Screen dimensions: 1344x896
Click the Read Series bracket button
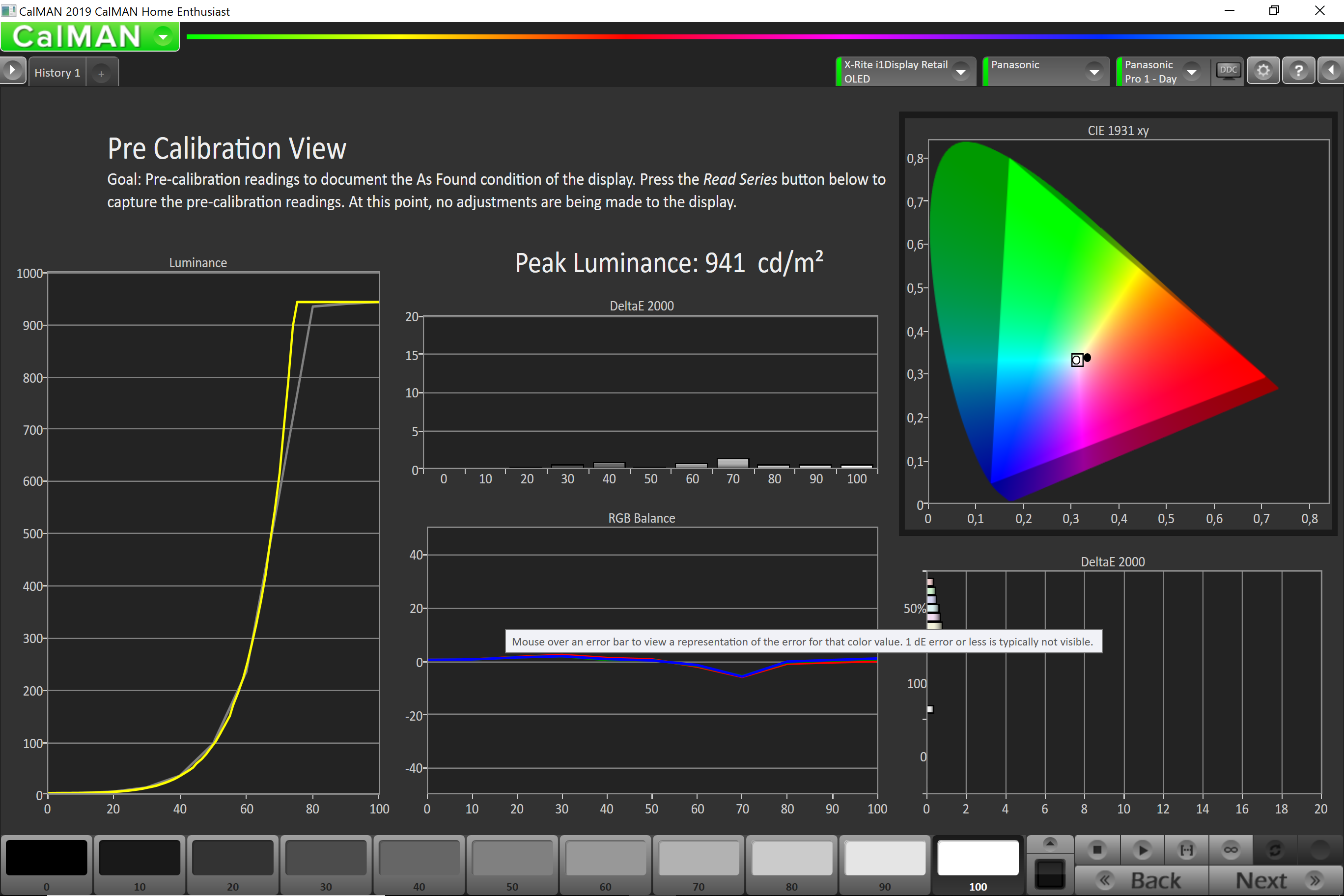[x=1187, y=850]
